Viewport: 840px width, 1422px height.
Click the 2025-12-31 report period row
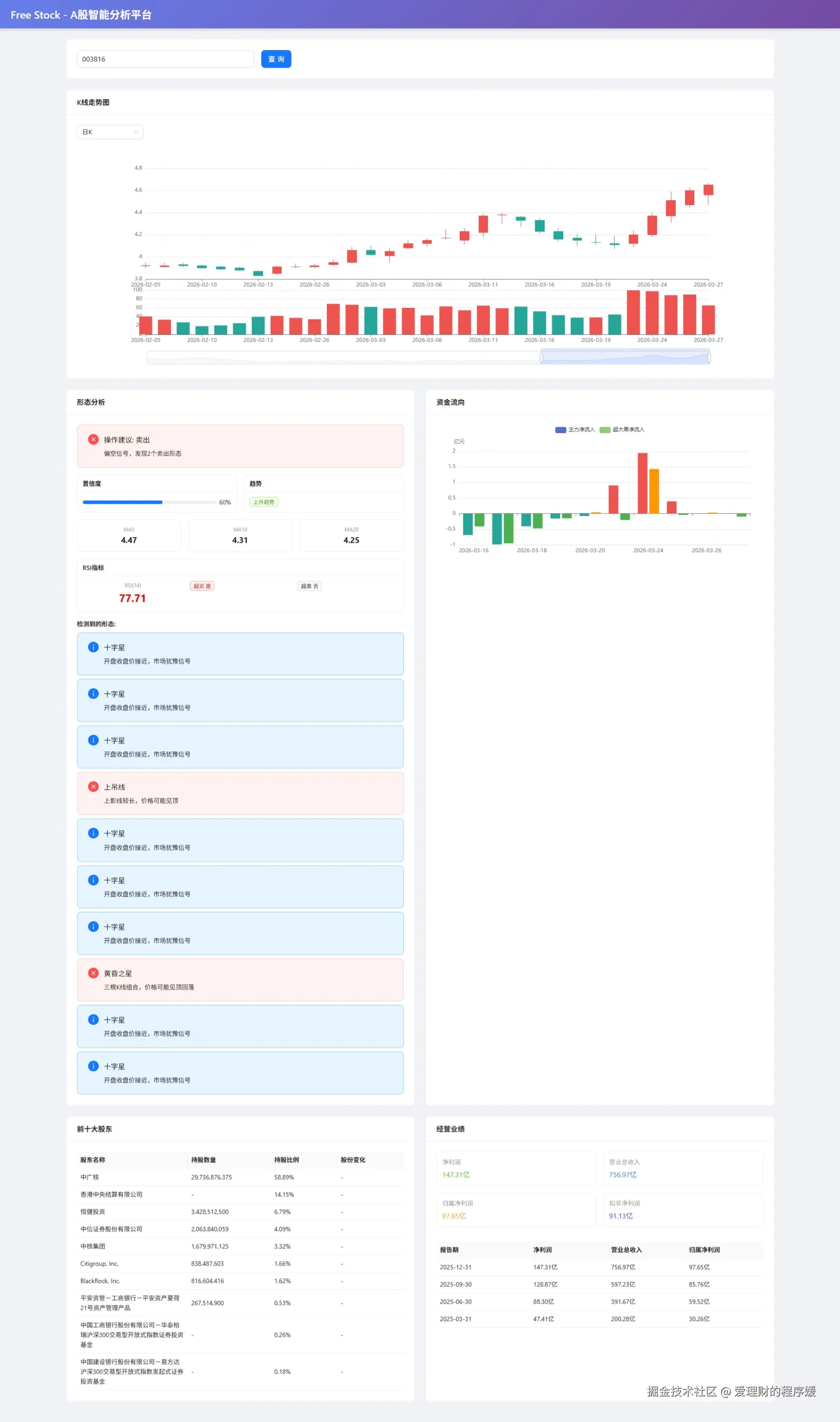pyautogui.click(x=599, y=1267)
